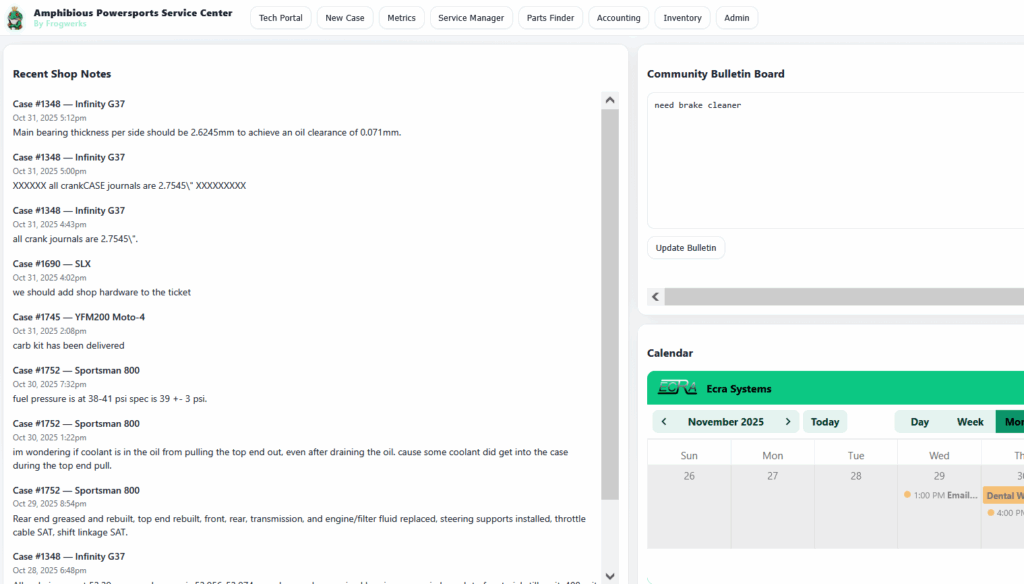The image size is (1024, 584).
Task: Click the Amphibious Powersports frog logo
Action: click(15, 18)
